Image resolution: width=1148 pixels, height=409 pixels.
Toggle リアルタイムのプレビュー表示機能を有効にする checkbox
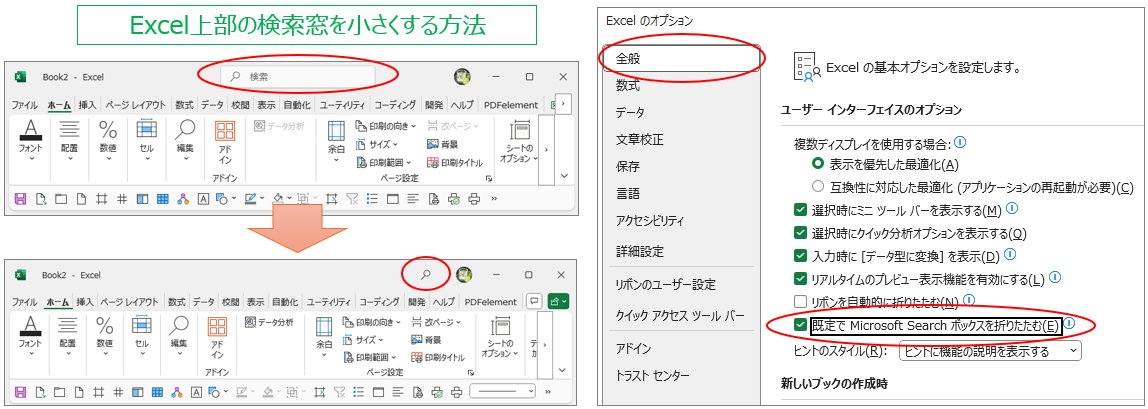click(800, 279)
